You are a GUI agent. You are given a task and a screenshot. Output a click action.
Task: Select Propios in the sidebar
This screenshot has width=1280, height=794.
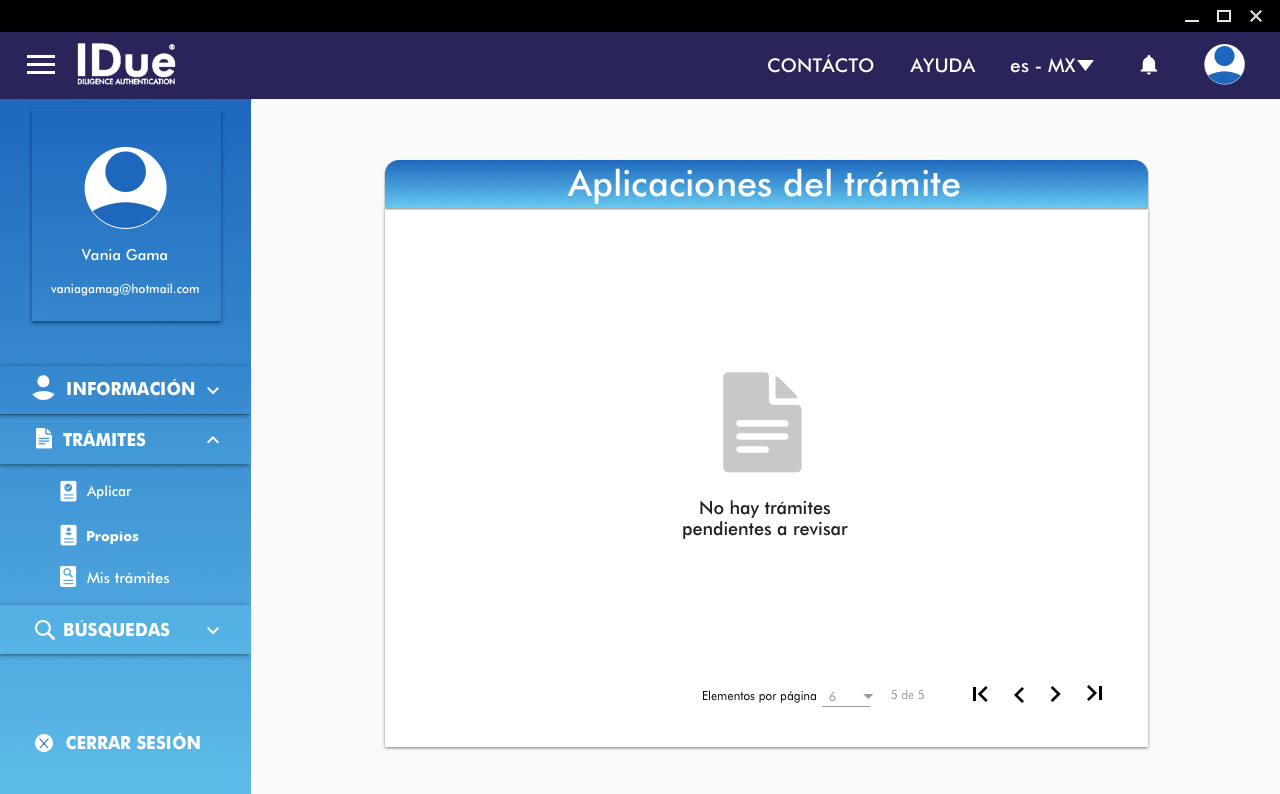[x=111, y=536]
